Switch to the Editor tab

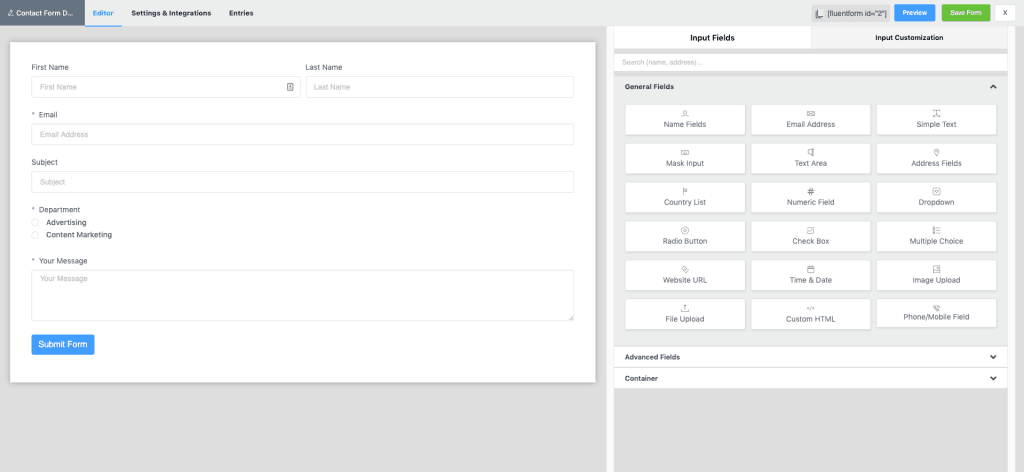(103, 13)
